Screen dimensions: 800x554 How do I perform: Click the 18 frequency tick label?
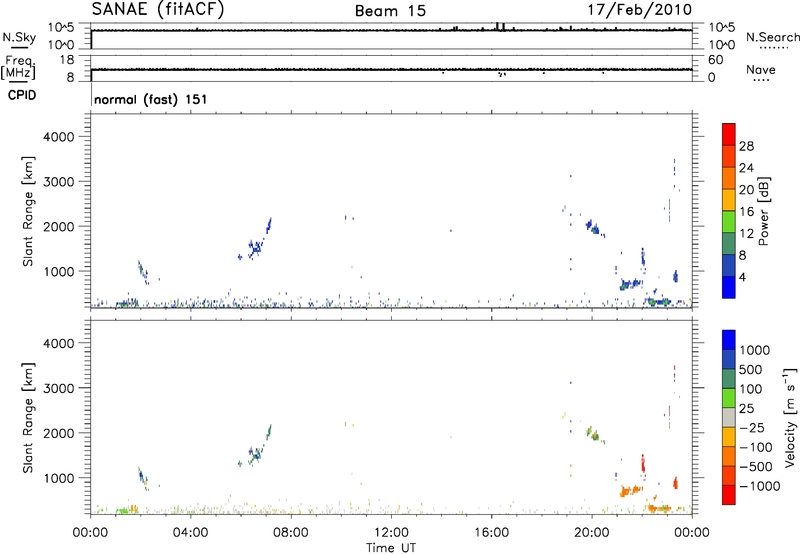tap(66, 60)
